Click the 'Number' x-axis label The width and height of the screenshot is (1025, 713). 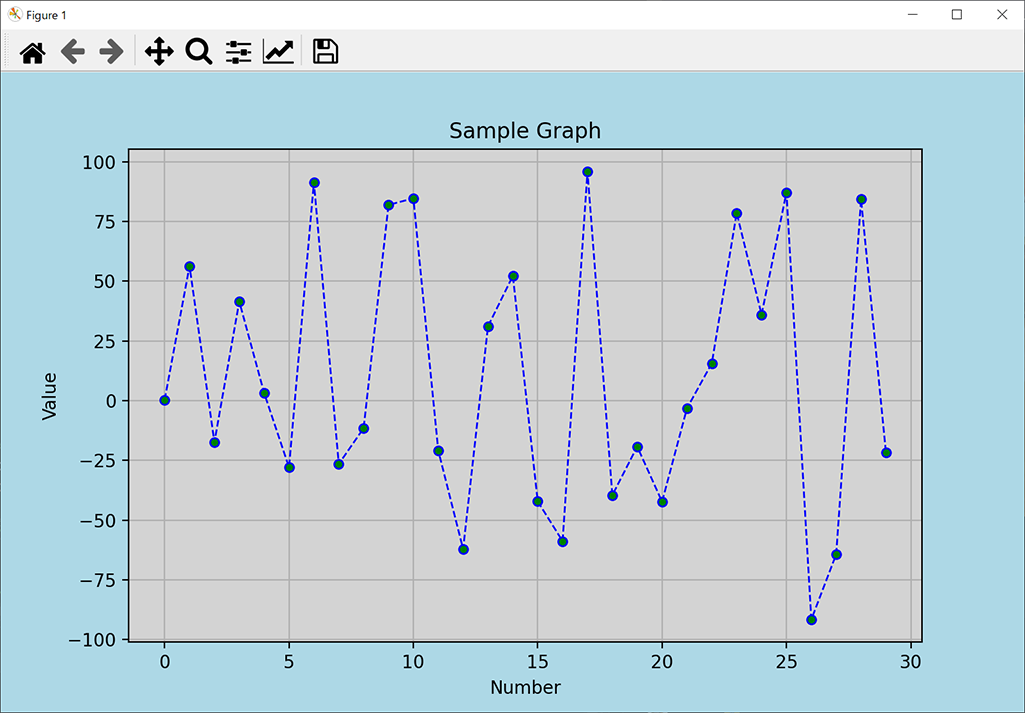click(525, 688)
